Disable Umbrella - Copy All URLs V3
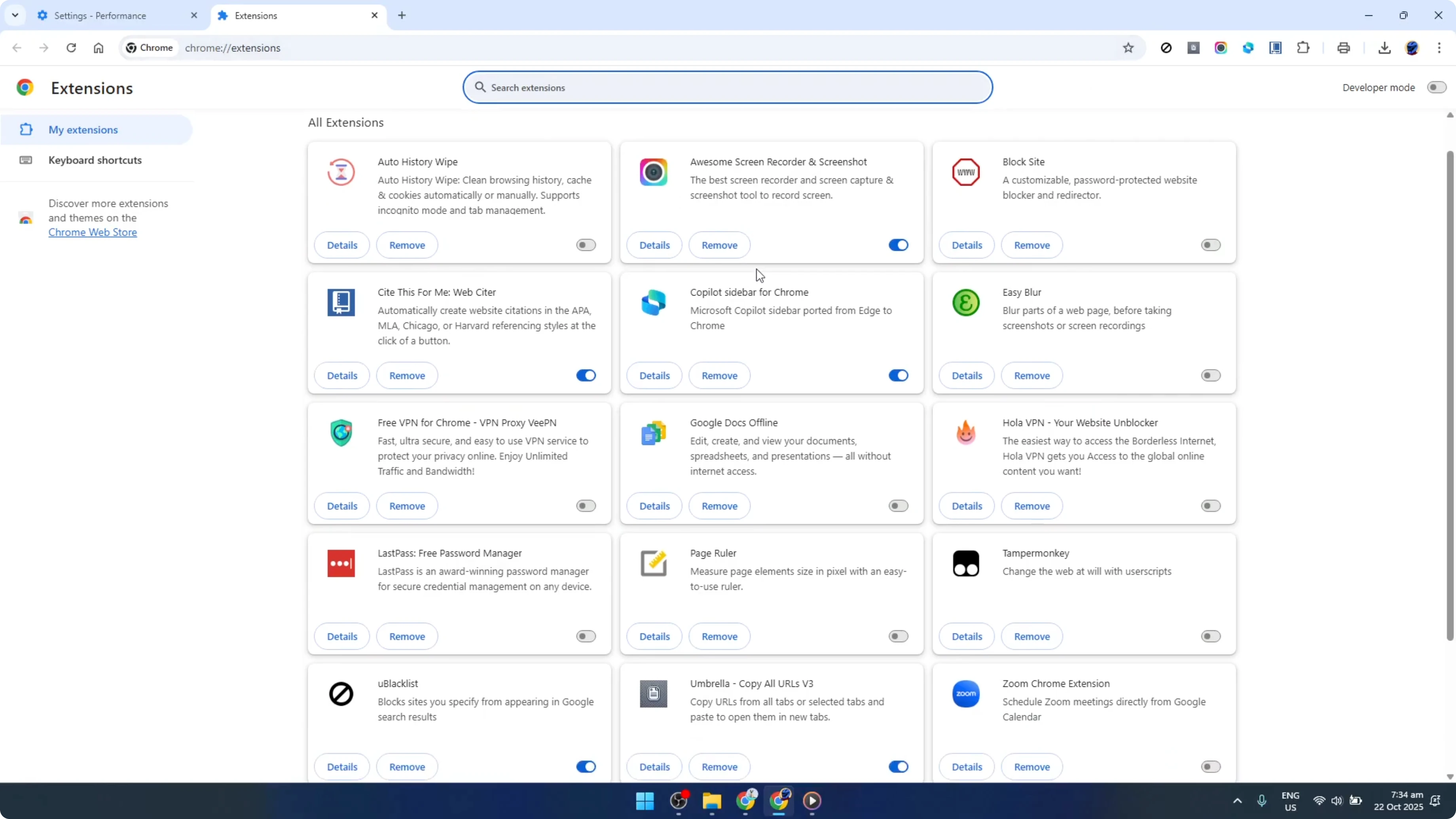 898,767
